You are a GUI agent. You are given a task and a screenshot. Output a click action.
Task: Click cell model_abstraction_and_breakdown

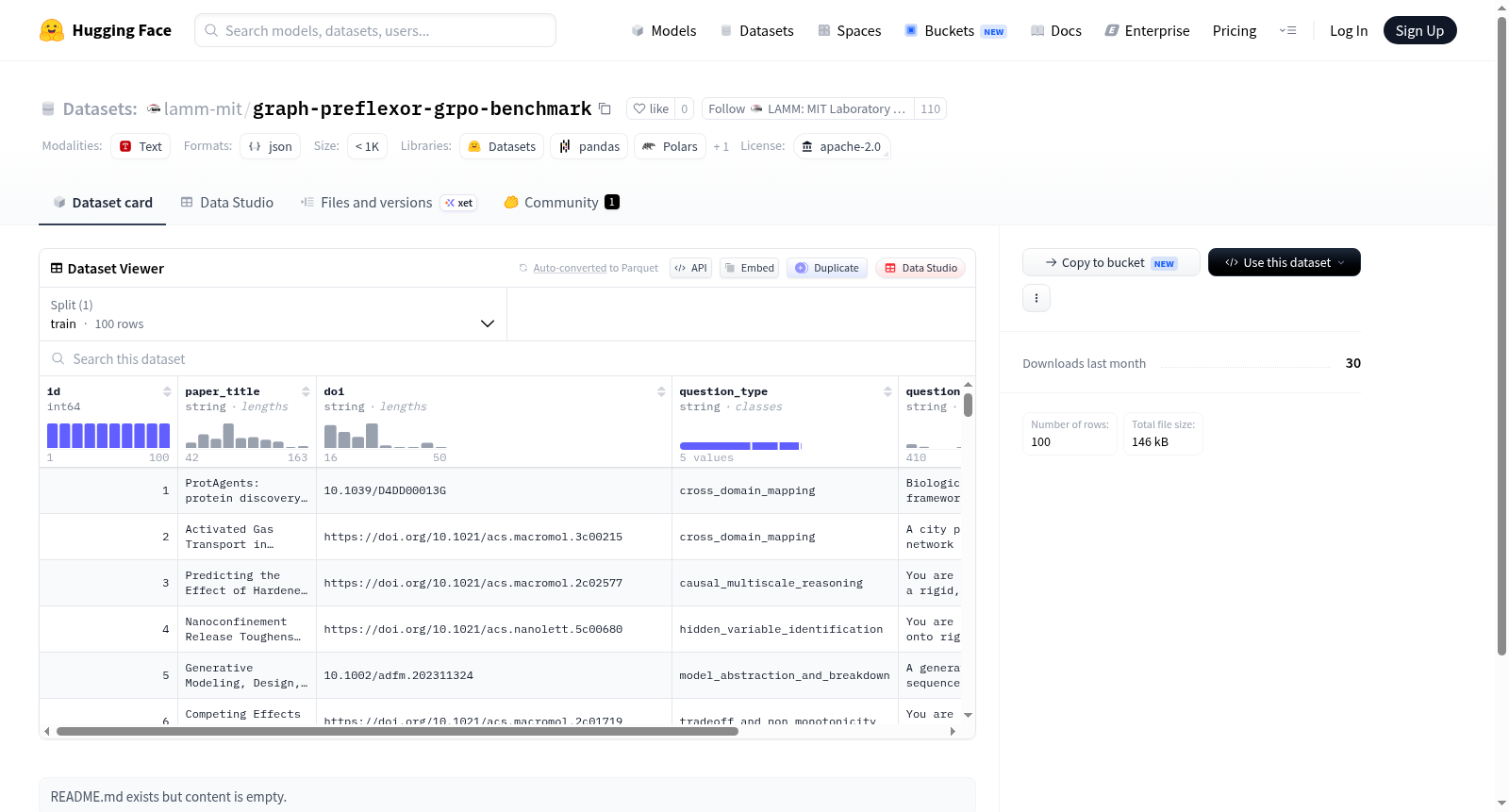(x=785, y=675)
